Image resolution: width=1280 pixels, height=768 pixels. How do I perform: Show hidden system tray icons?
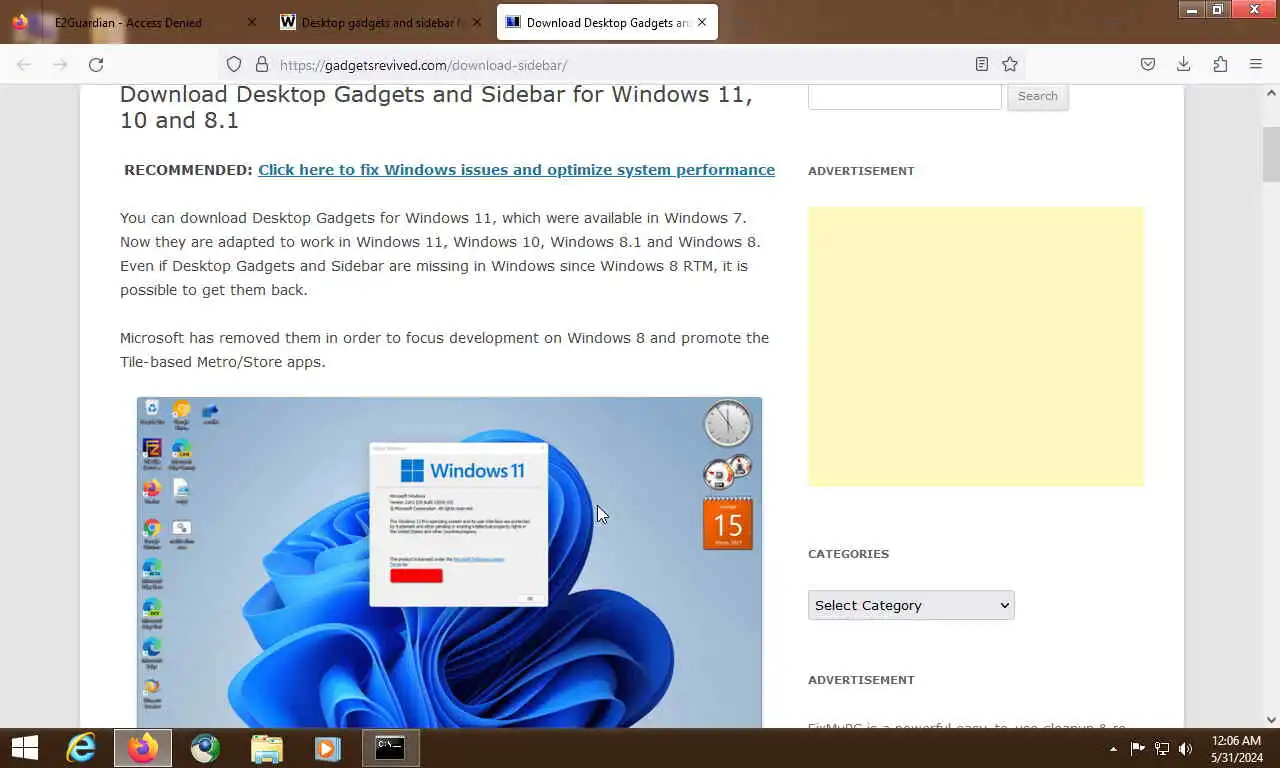(1113, 749)
